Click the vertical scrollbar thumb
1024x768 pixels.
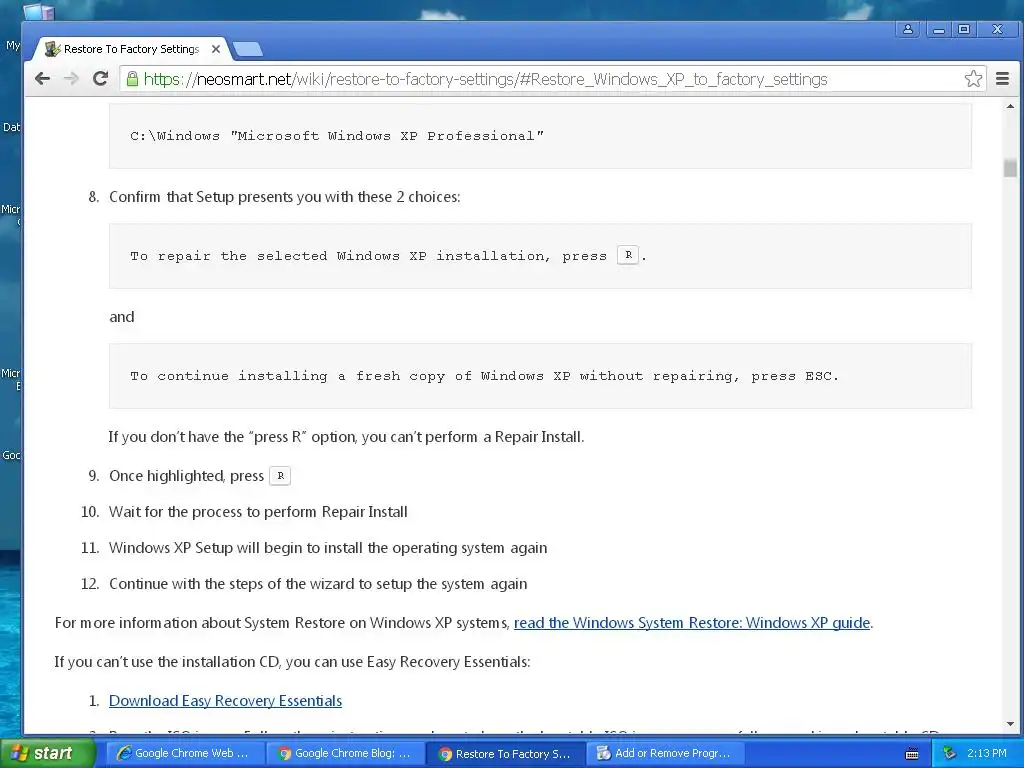1010,167
